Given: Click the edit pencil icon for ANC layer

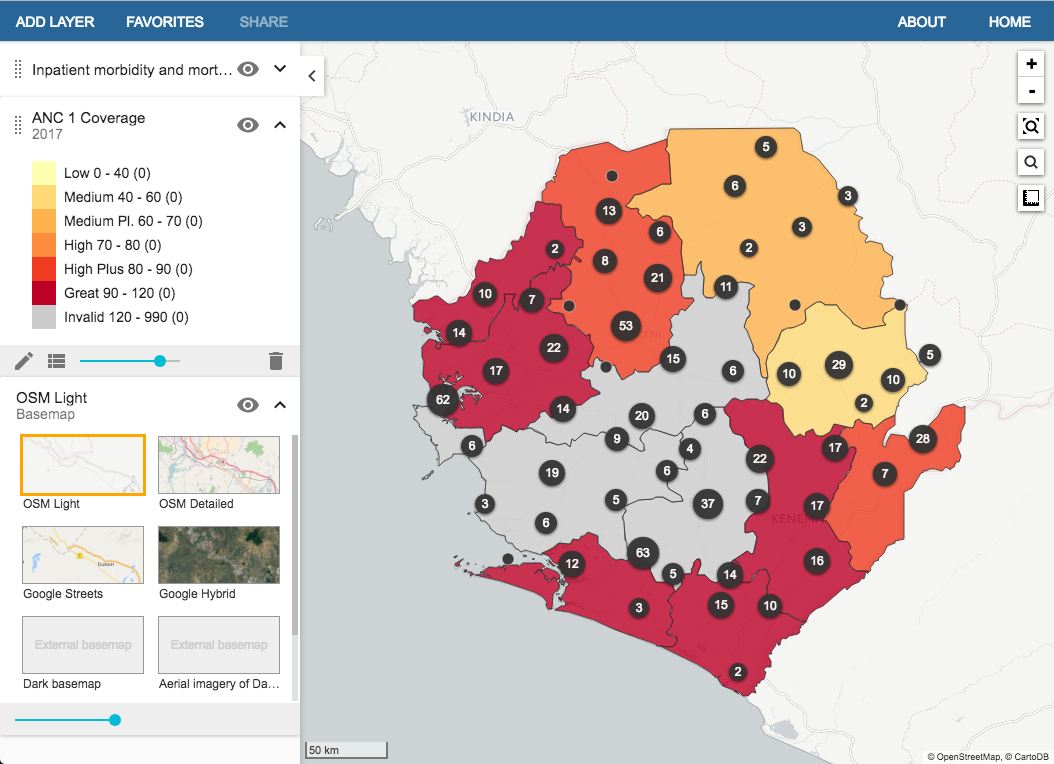Looking at the screenshot, I should [24, 361].
